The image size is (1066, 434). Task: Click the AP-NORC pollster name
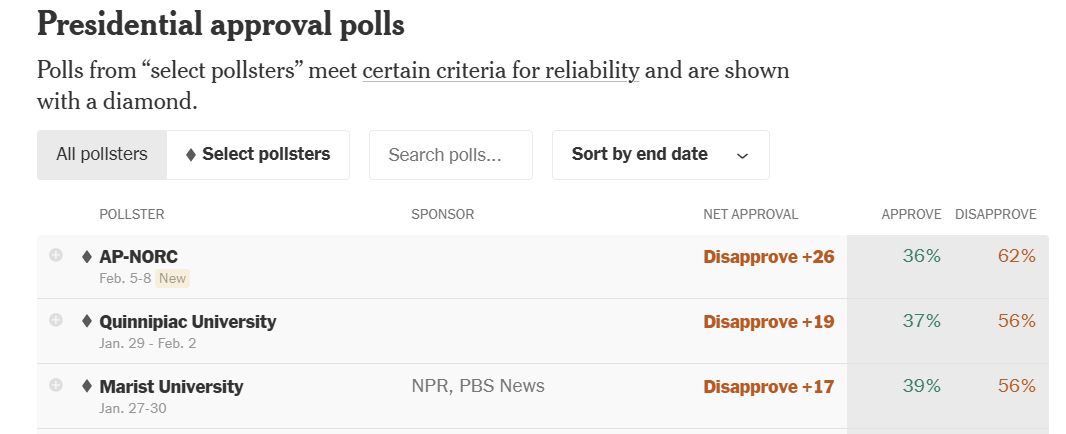pyautogui.click(x=138, y=257)
